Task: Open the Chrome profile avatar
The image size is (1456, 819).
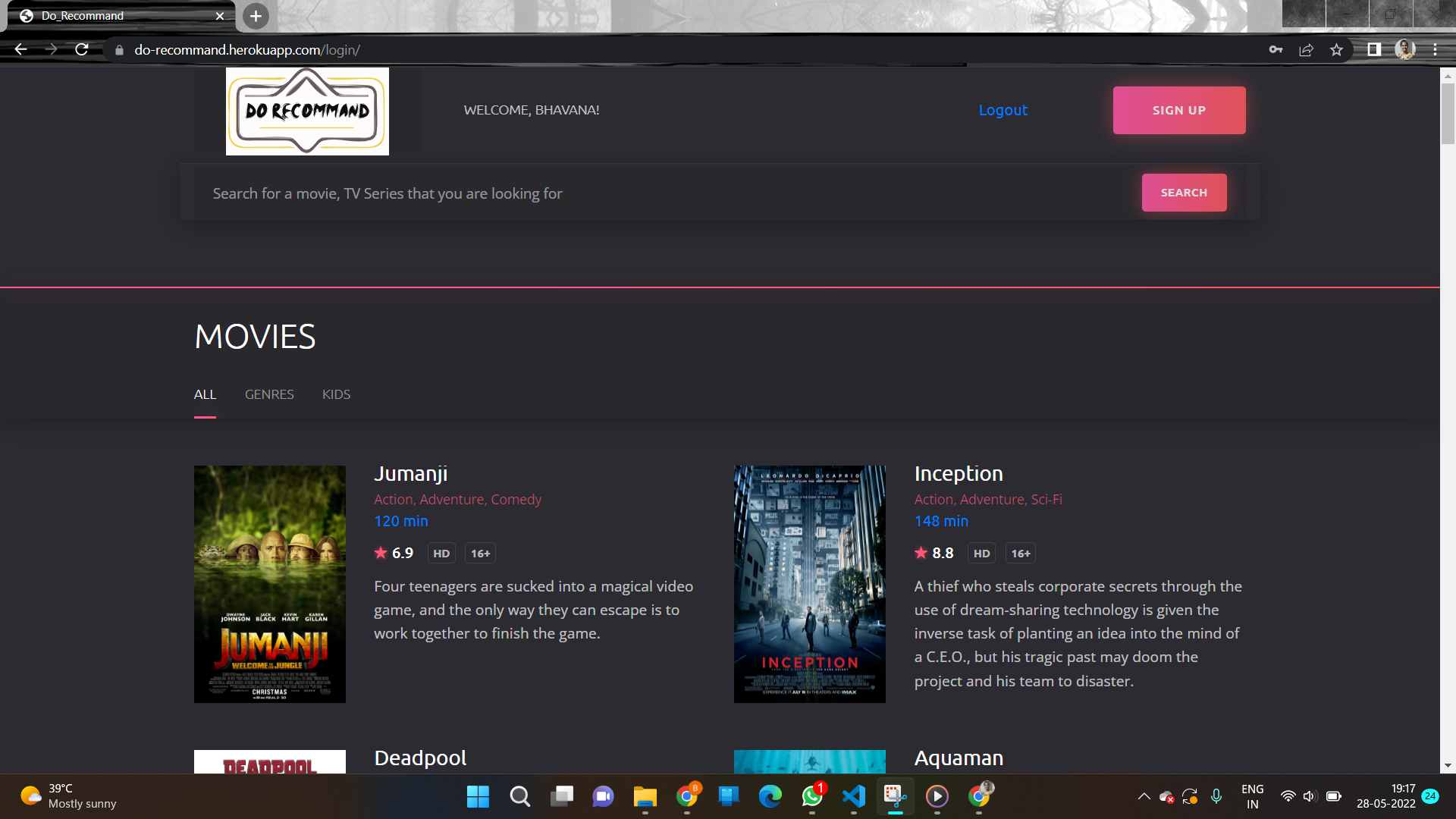Action: click(1405, 49)
